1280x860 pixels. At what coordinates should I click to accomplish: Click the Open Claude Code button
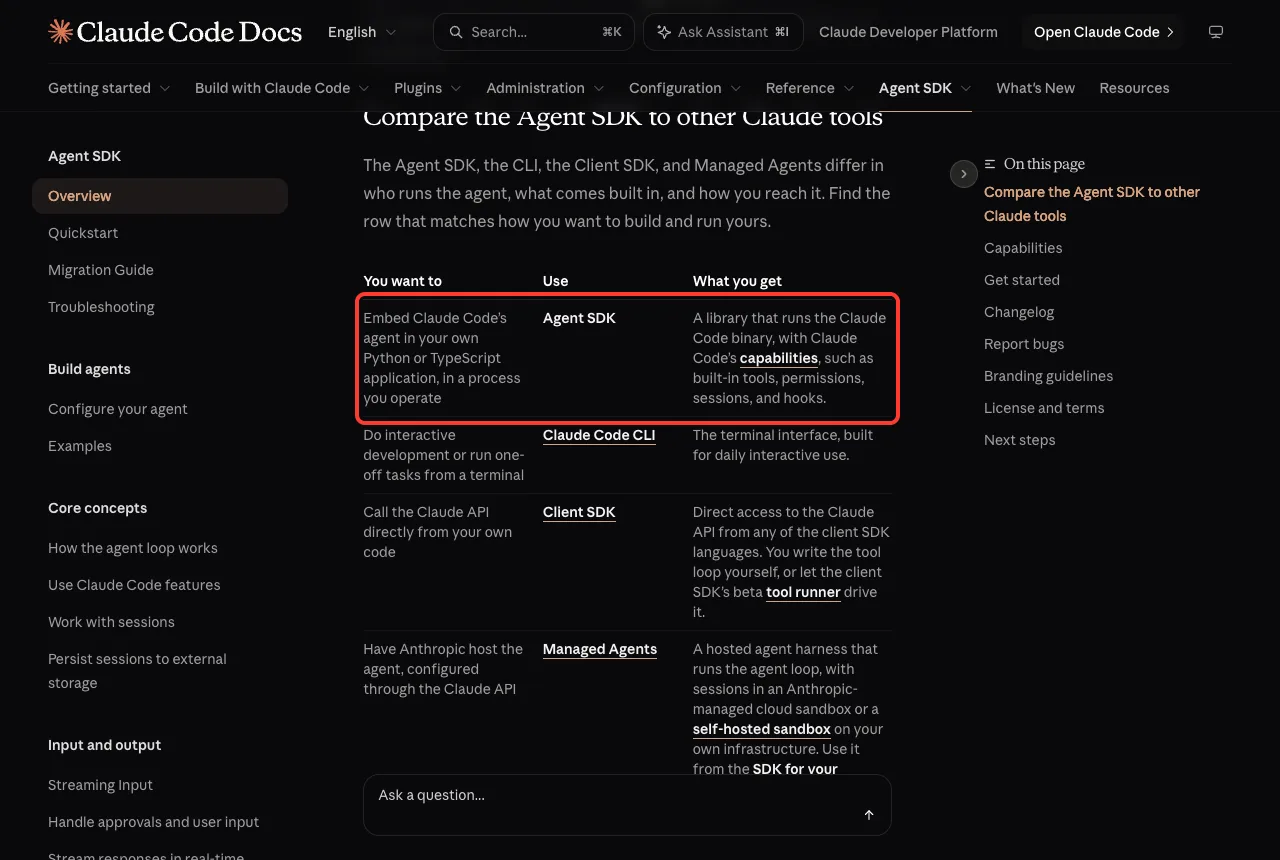pyautogui.click(x=1103, y=32)
